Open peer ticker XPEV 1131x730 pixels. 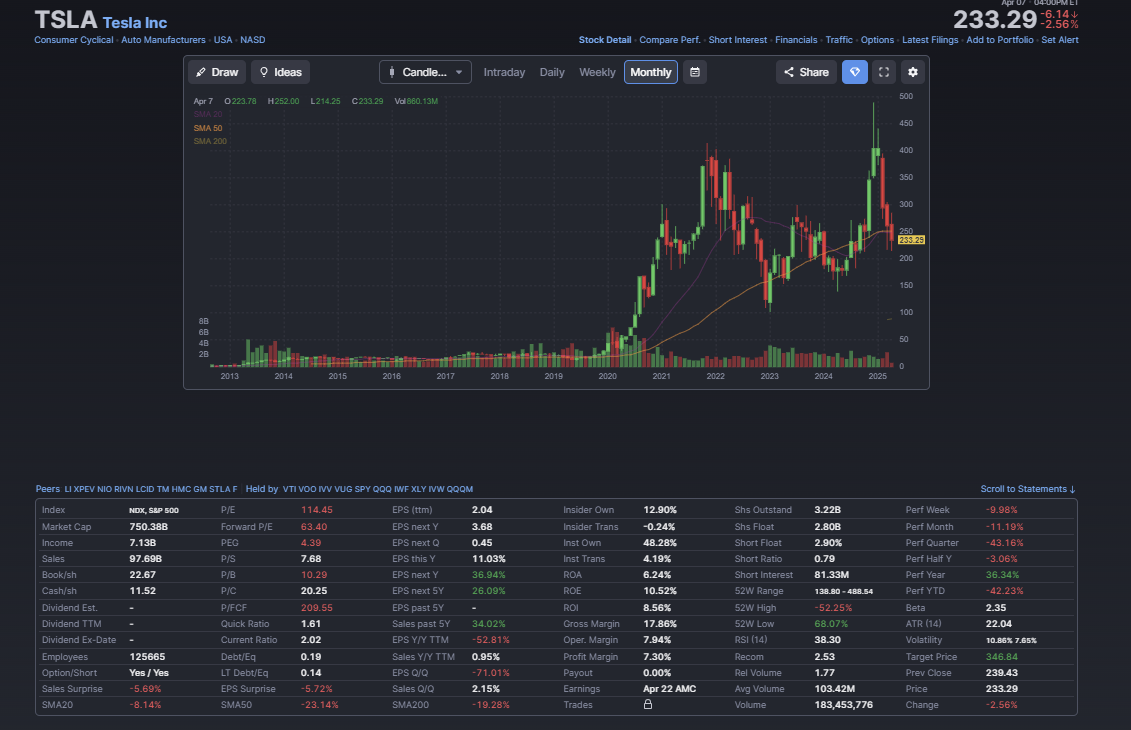pyautogui.click(x=84, y=489)
